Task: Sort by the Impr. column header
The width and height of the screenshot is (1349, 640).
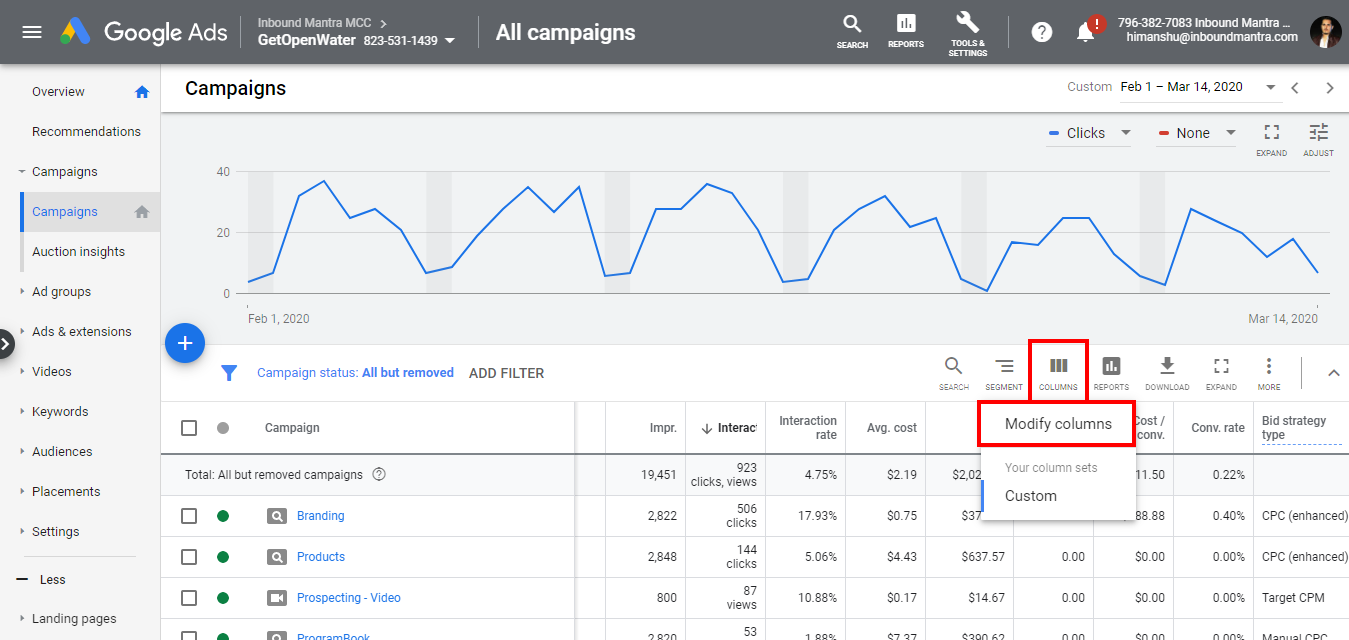Action: 662,428
